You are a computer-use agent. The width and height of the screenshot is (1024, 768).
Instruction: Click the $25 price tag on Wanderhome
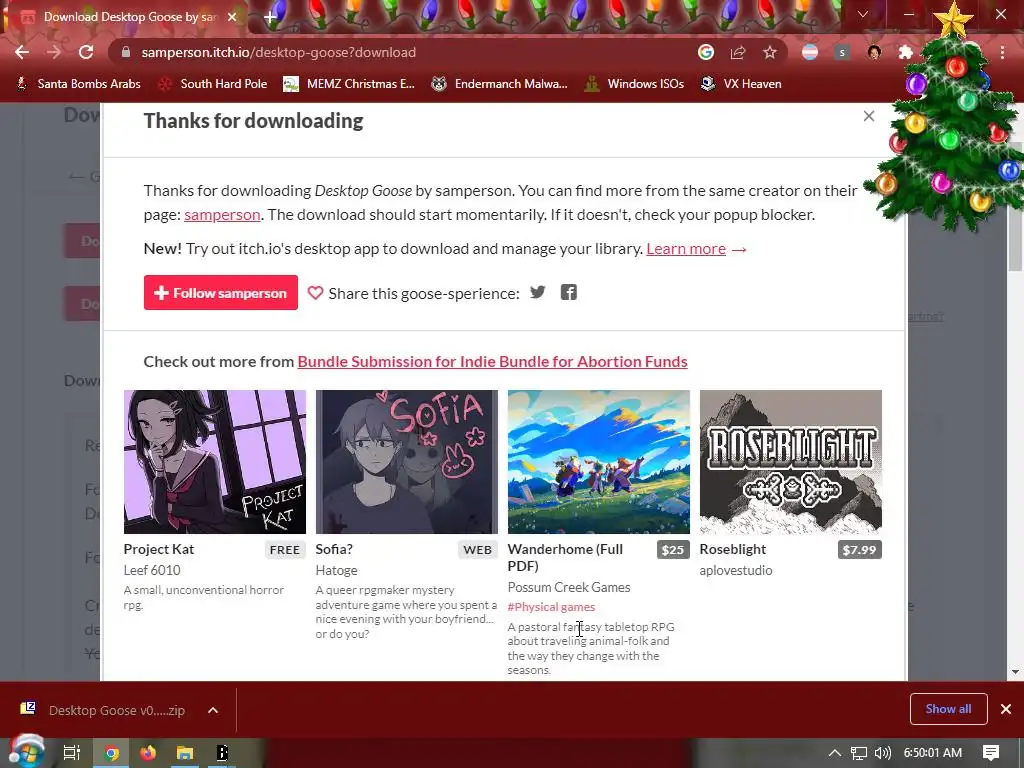(x=673, y=550)
